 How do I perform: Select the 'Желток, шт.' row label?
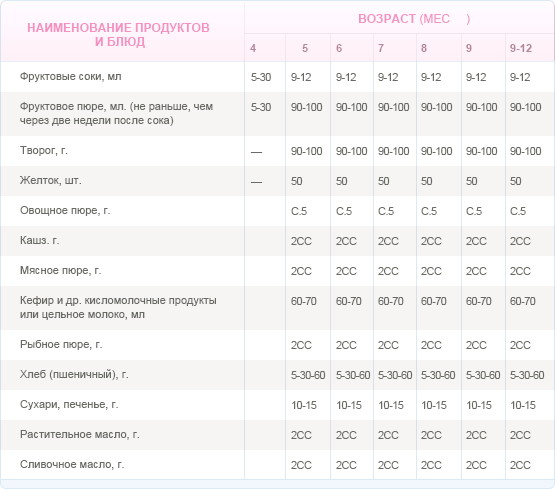pyautogui.click(x=51, y=180)
